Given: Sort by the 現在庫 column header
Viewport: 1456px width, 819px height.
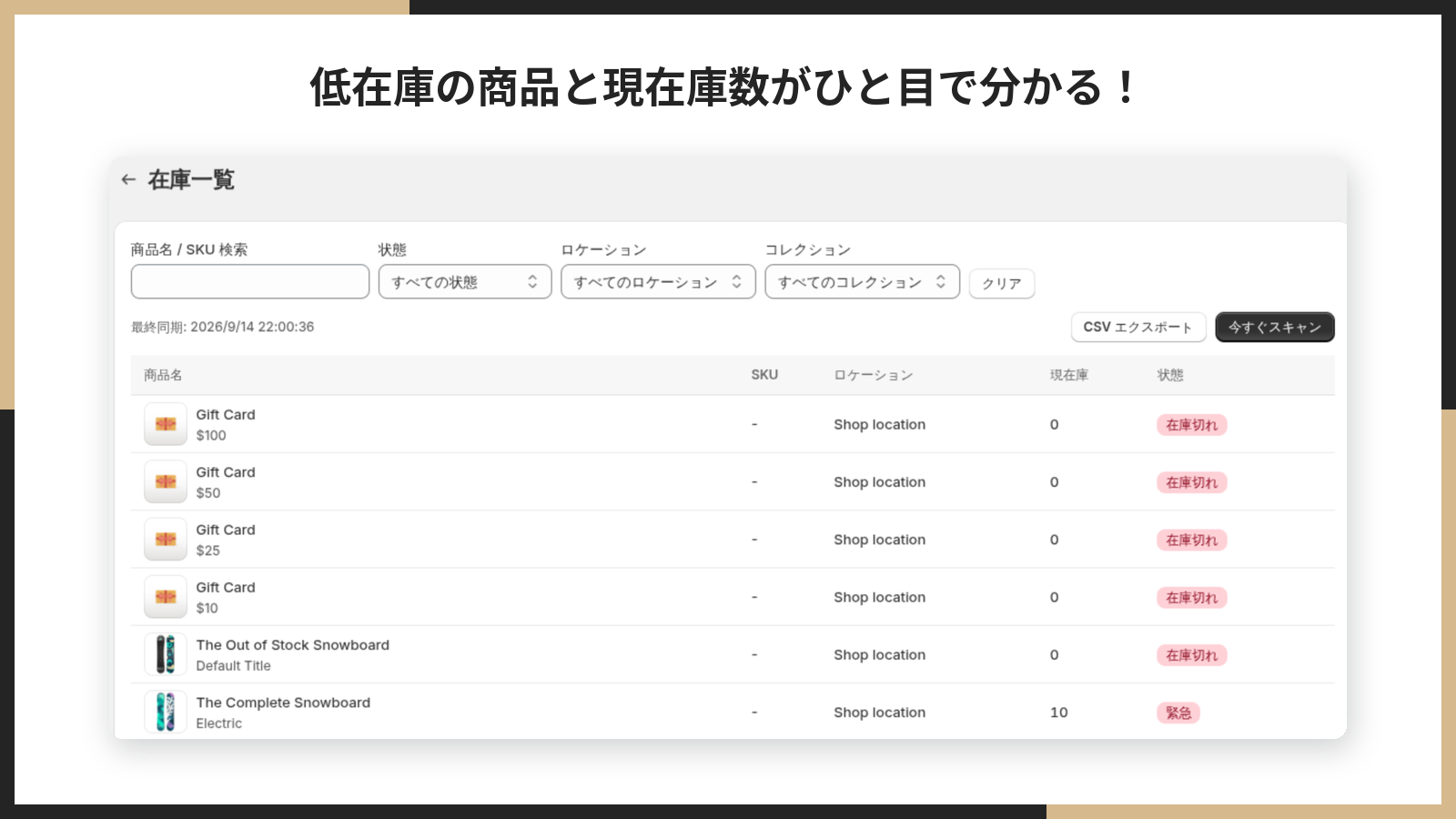Looking at the screenshot, I should pos(1069,375).
